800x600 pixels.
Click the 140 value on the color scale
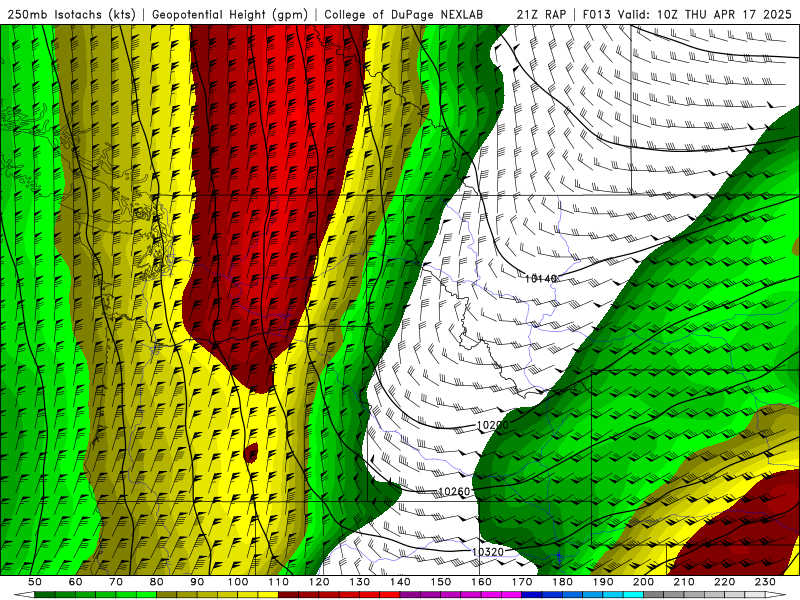[x=400, y=582]
